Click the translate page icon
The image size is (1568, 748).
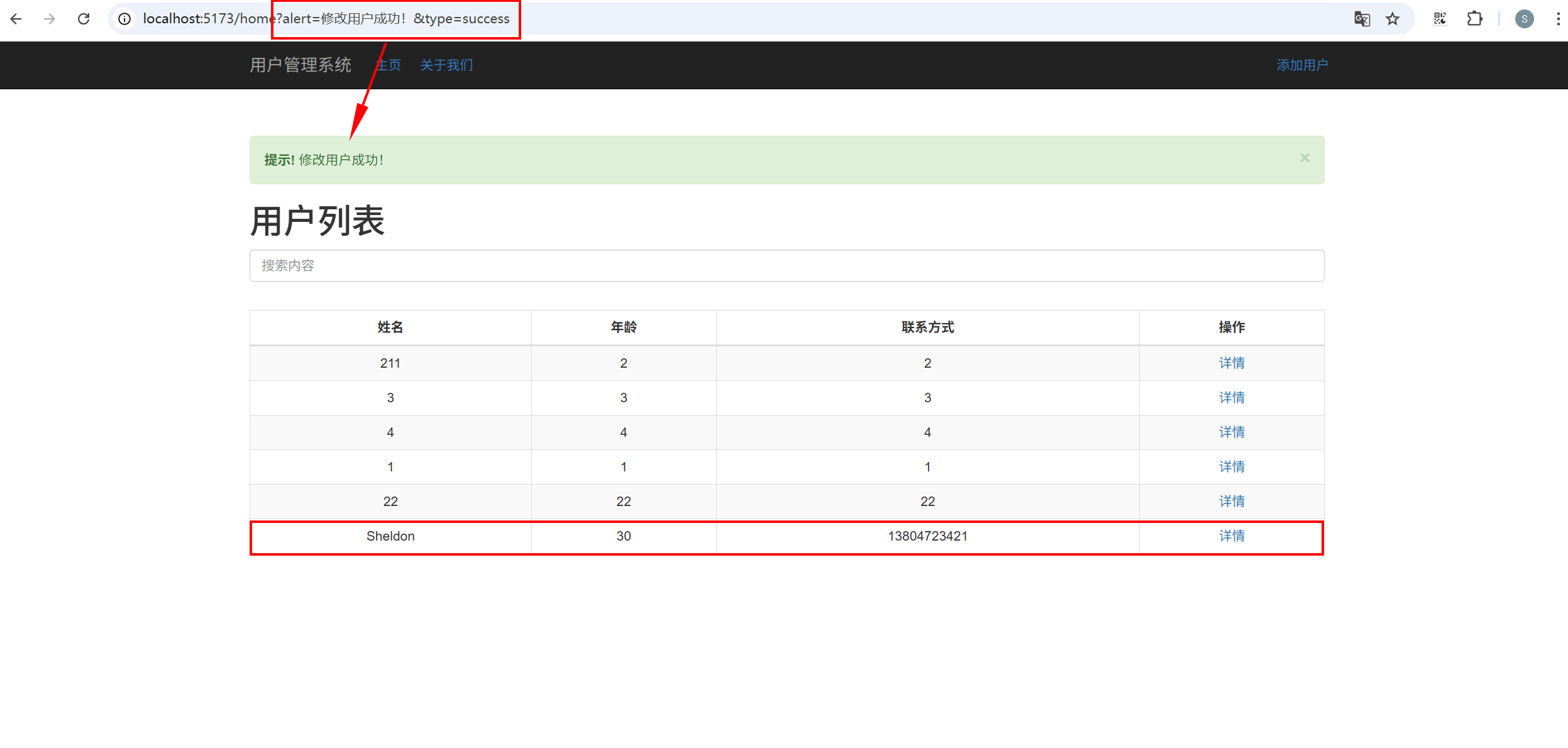click(1362, 19)
